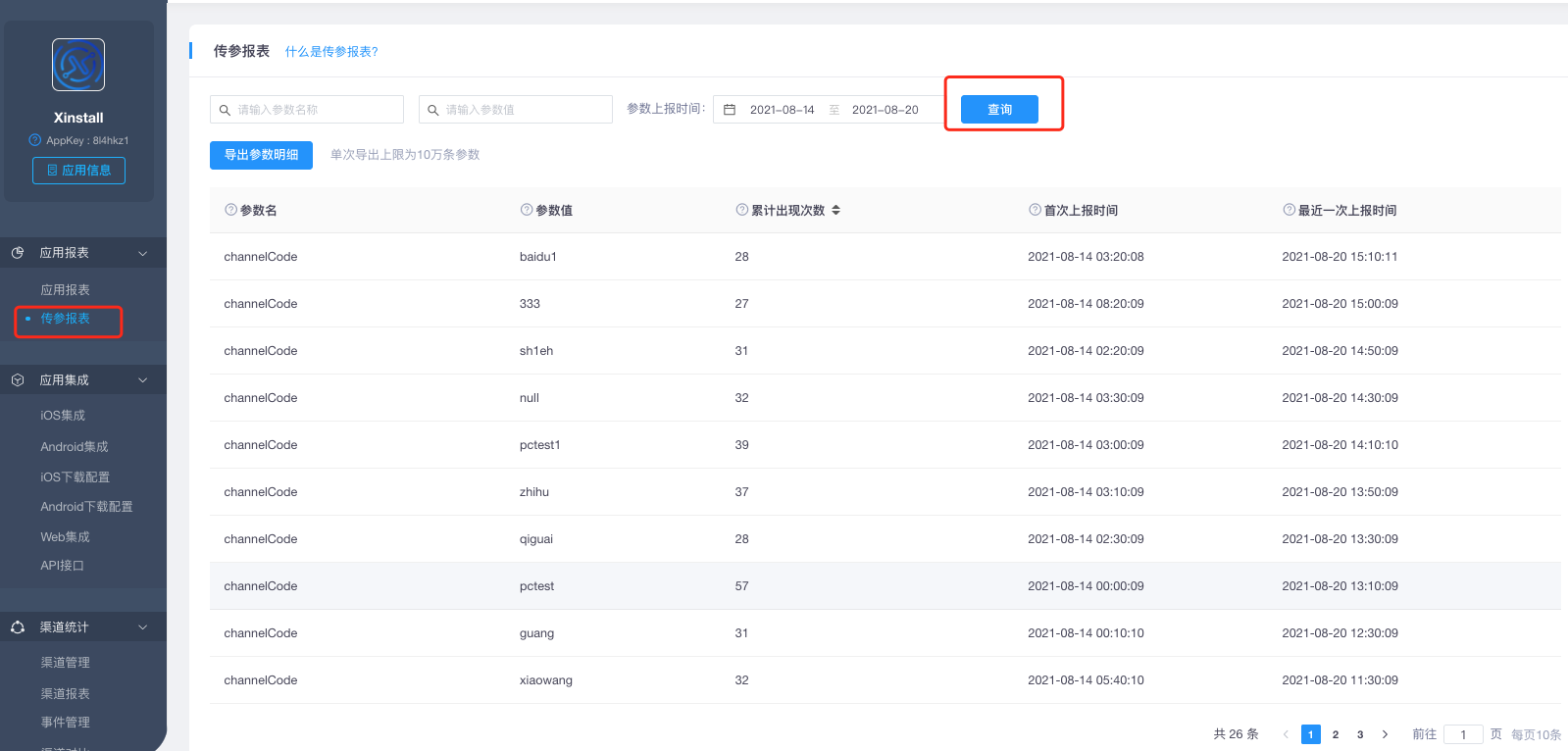1568x751 pixels.
Task: Click the 应用信息 button
Action: (78, 171)
